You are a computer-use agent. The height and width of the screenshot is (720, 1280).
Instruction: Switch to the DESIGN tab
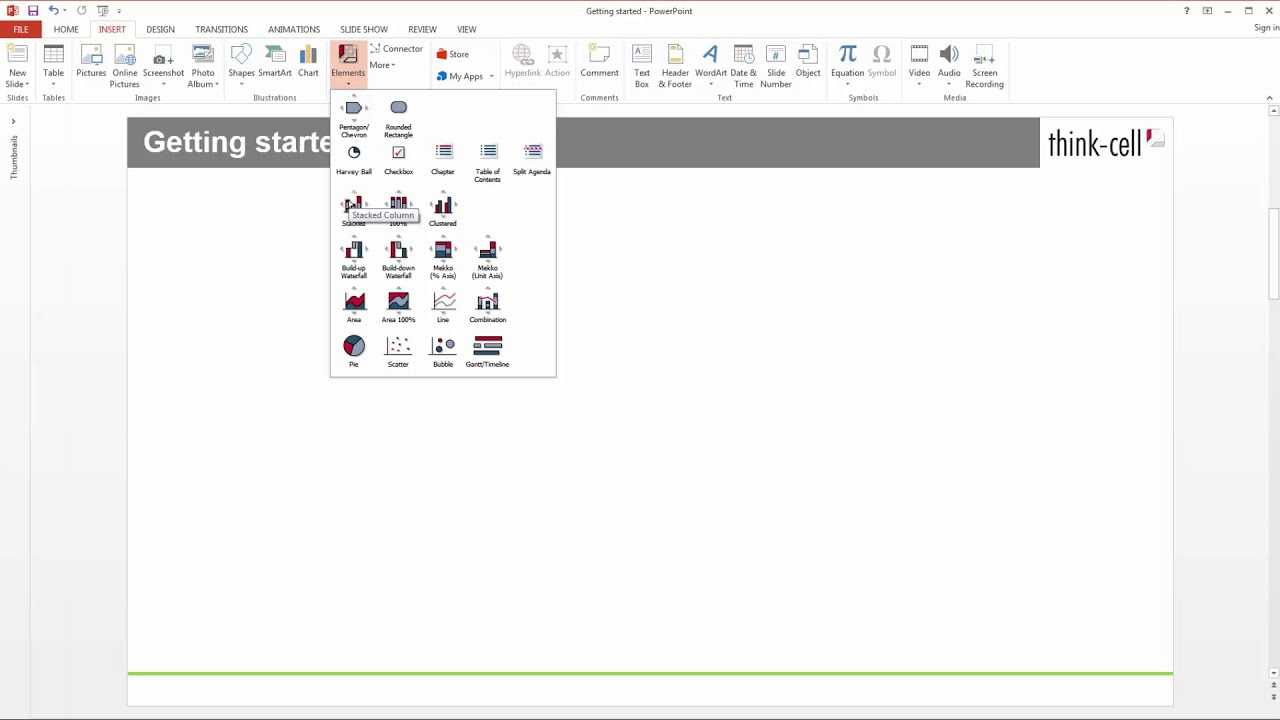(x=160, y=30)
